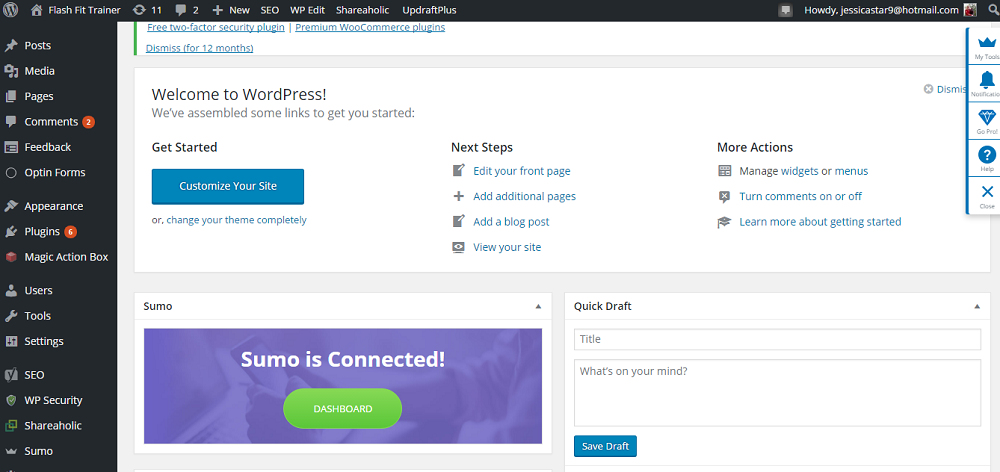Click Add a blog post link

coord(511,222)
